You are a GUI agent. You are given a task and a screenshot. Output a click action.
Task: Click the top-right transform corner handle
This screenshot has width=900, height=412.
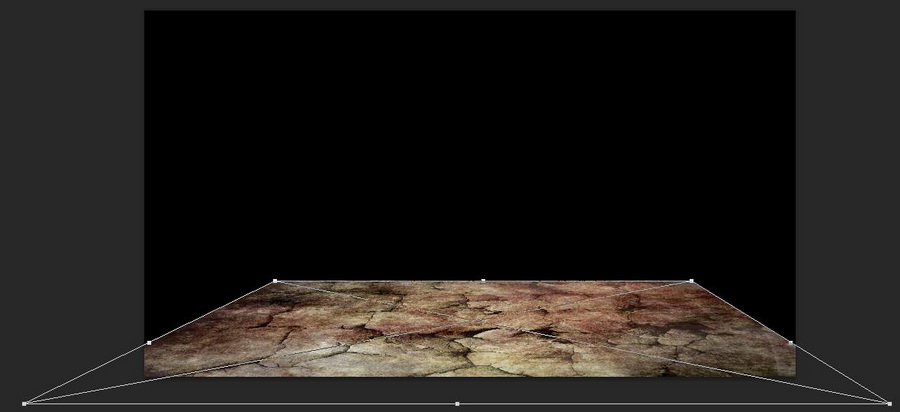tap(691, 281)
